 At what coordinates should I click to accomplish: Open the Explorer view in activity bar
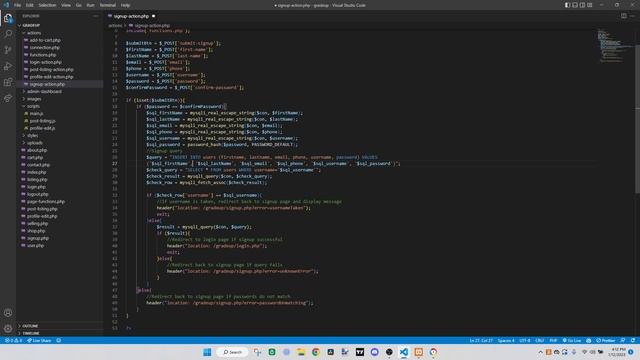click(8, 18)
